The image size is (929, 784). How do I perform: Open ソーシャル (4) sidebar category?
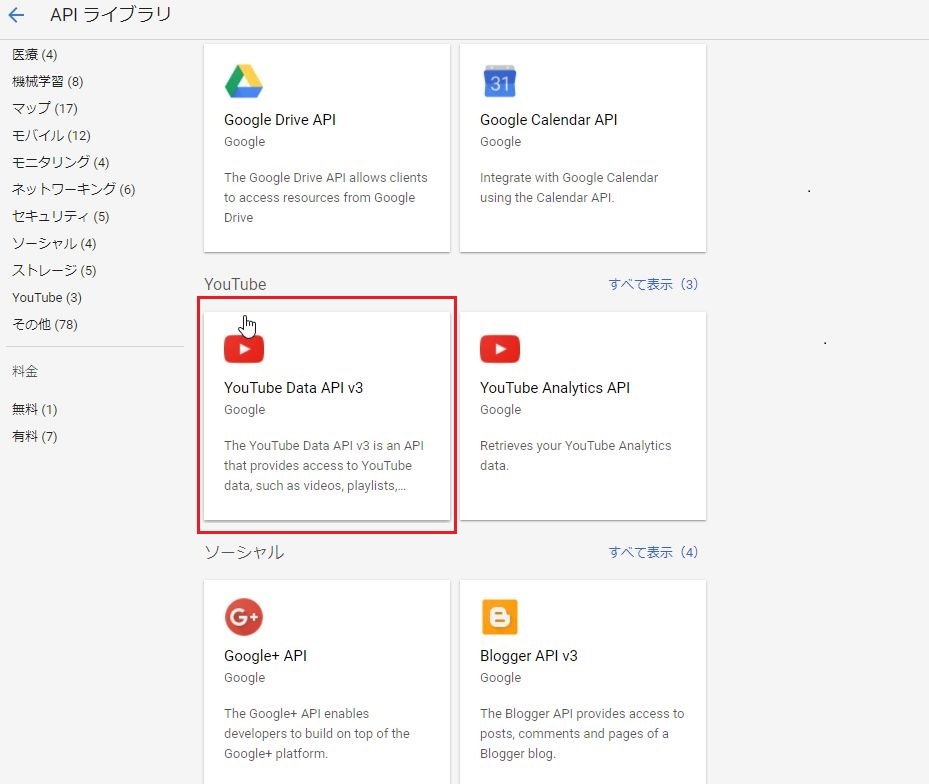(x=54, y=244)
